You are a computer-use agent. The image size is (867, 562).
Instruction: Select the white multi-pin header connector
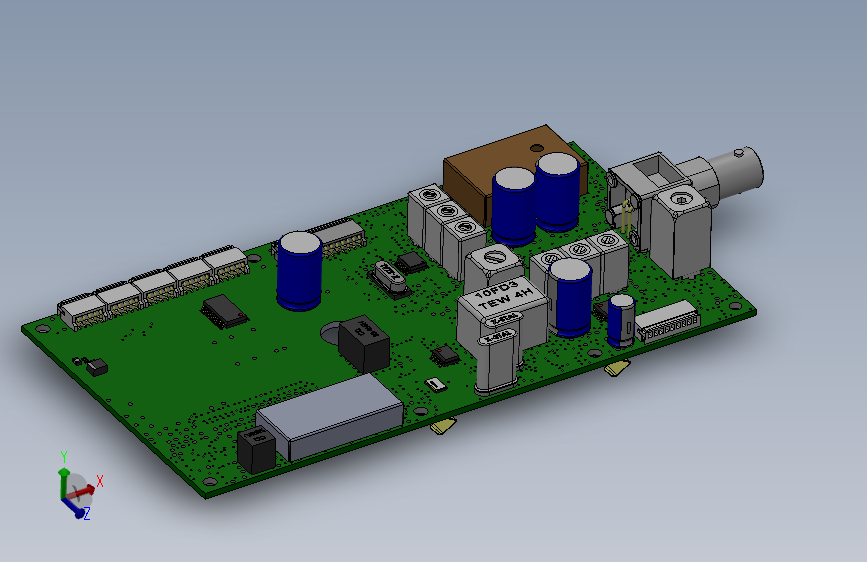pos(667,322)
